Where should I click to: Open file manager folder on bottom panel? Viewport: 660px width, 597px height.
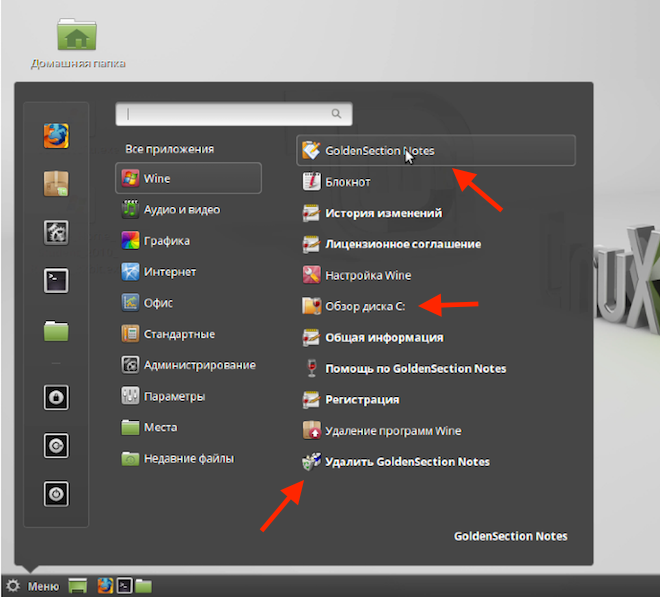[x=144, y=586]
